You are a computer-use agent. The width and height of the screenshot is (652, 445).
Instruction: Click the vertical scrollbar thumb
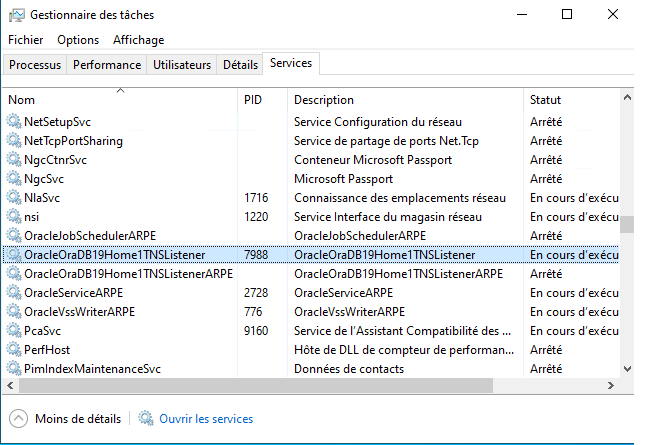click(x=627, y=225)
